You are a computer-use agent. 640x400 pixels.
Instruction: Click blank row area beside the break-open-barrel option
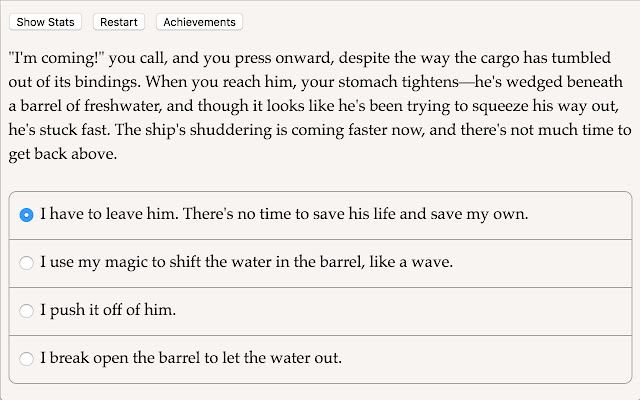click(x=486, y=359)
